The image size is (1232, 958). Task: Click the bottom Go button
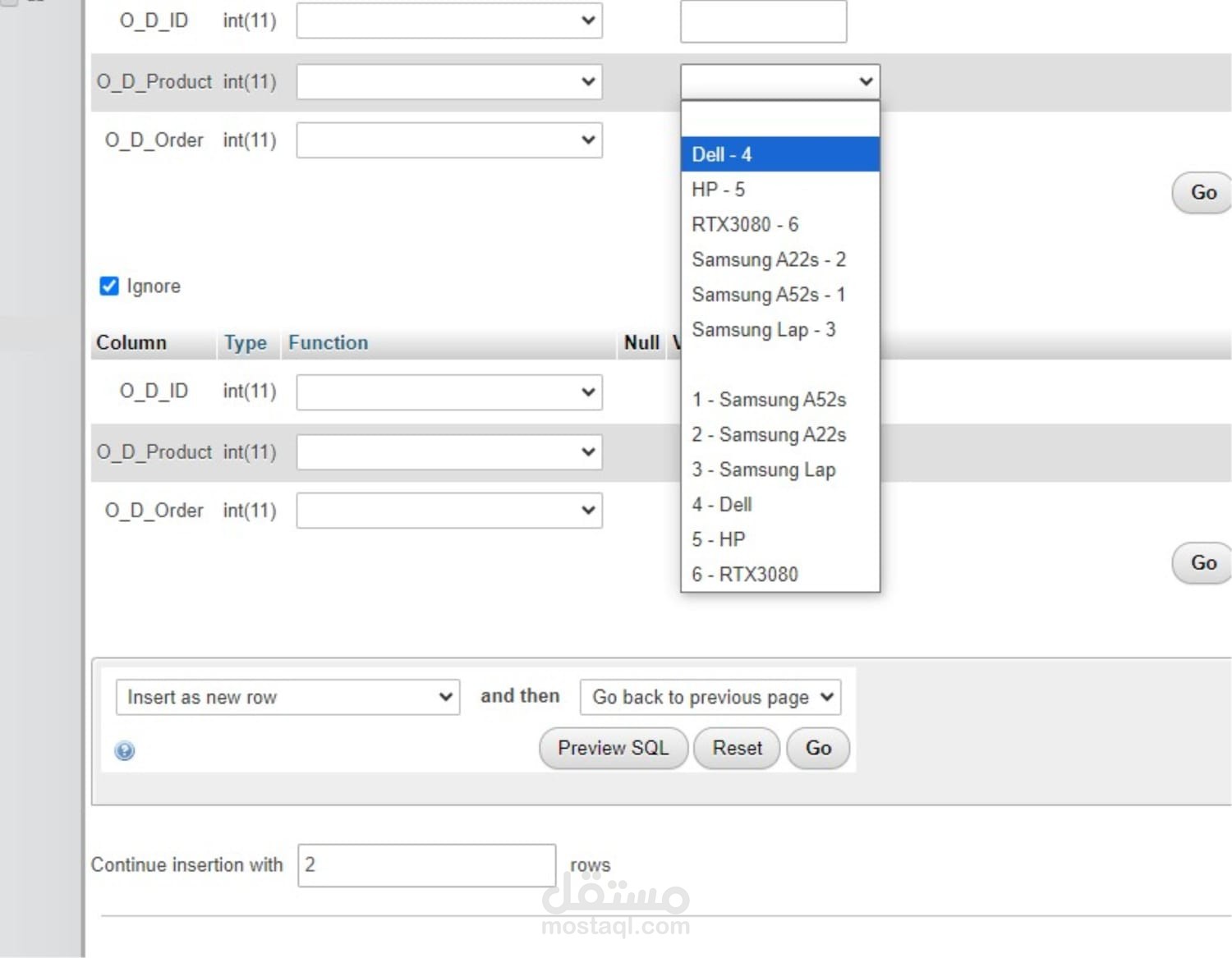coord(817,748)
